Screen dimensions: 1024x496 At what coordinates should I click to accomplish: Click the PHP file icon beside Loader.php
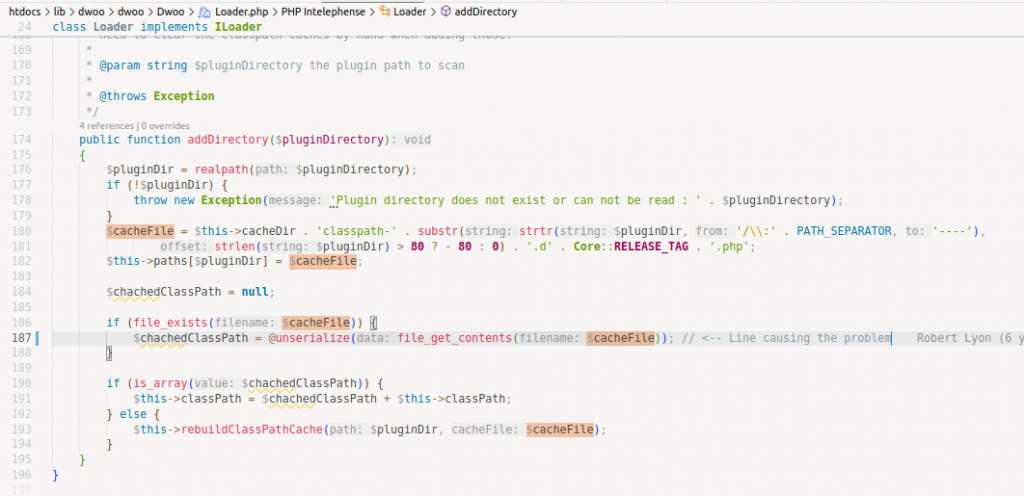pyautogui.click(x=204, y=12)
